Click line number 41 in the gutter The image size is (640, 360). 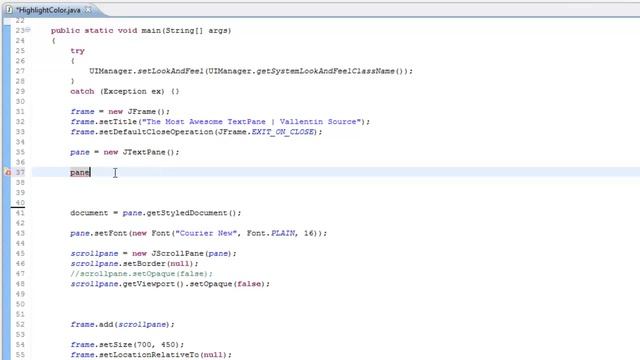[20, 213]
